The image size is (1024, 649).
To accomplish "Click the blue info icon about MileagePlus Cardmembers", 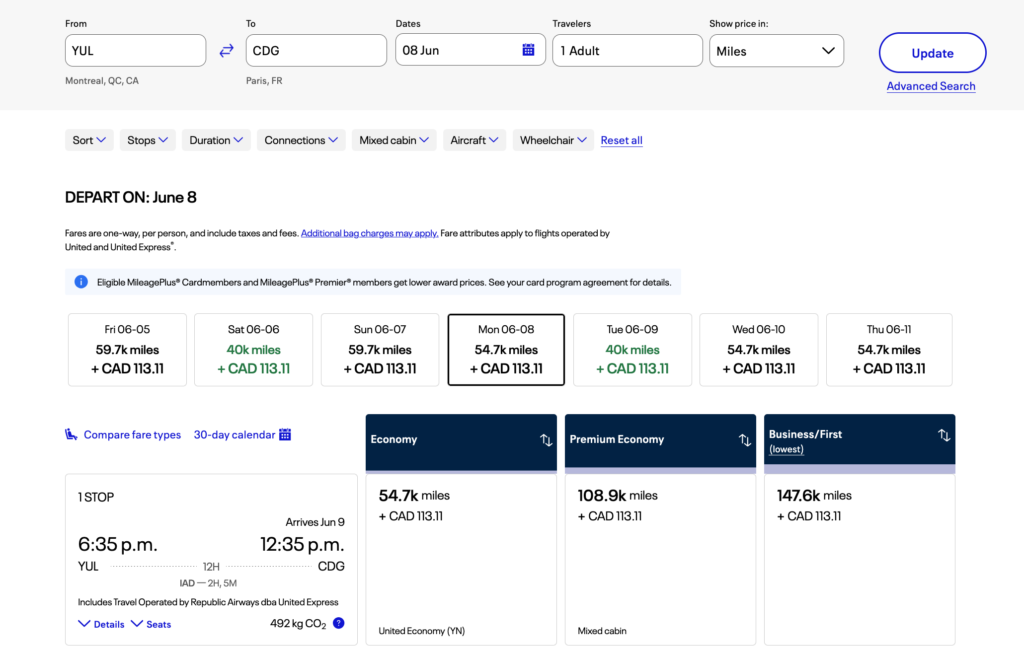I will point(81,281).
